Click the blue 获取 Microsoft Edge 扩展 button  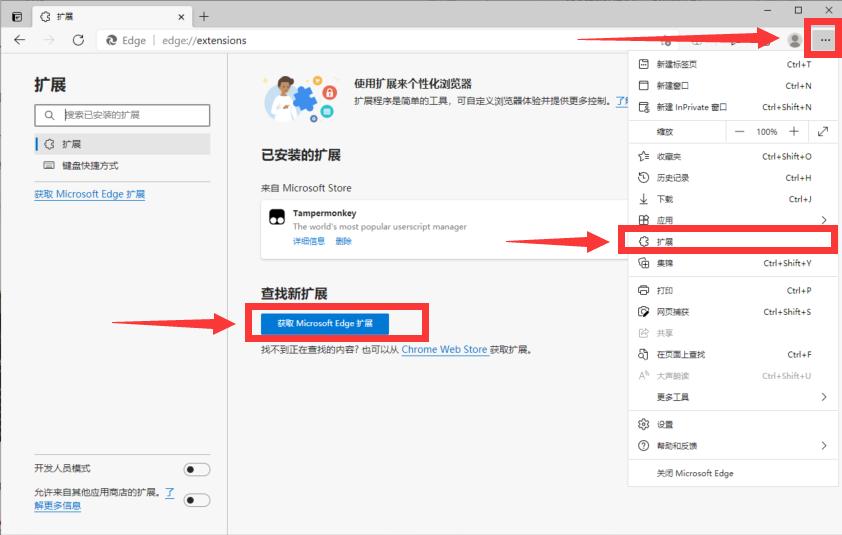(x=325, y=323)
